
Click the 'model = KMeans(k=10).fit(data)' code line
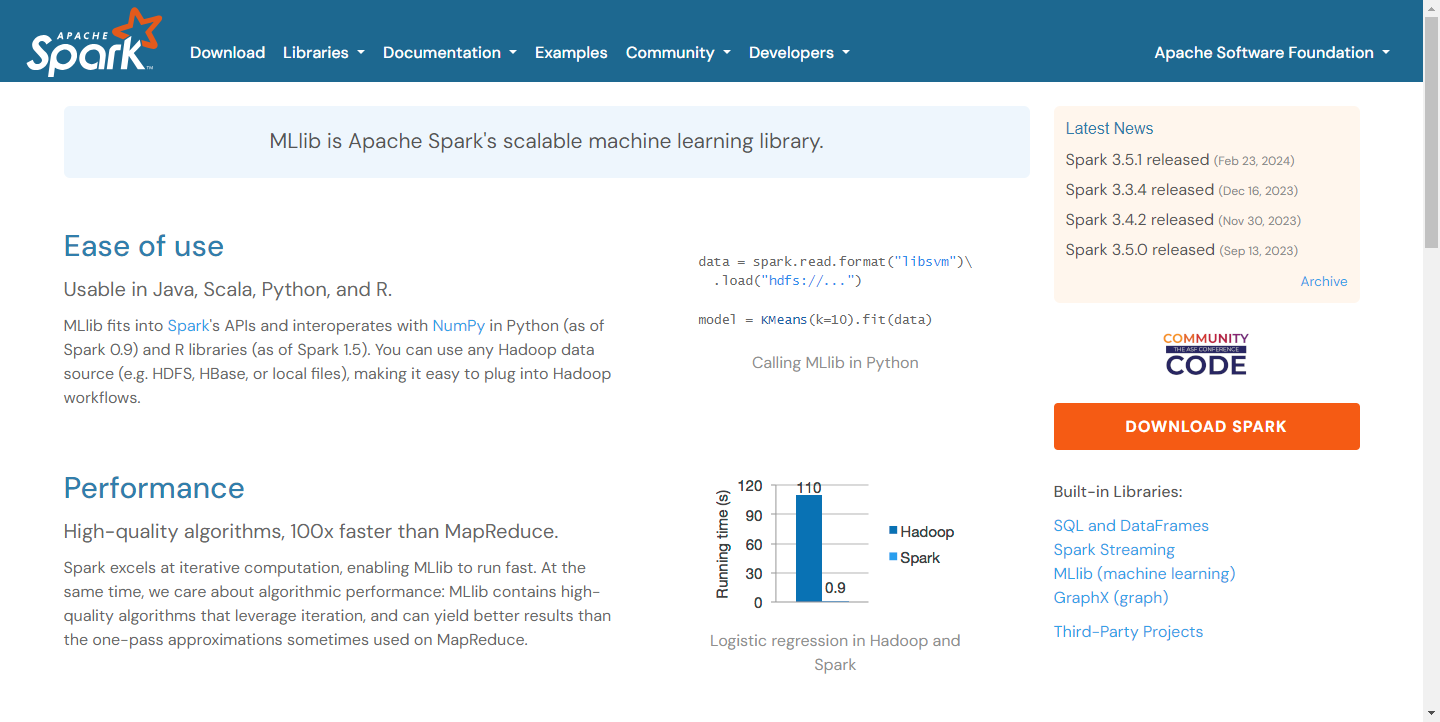[816, 320]
